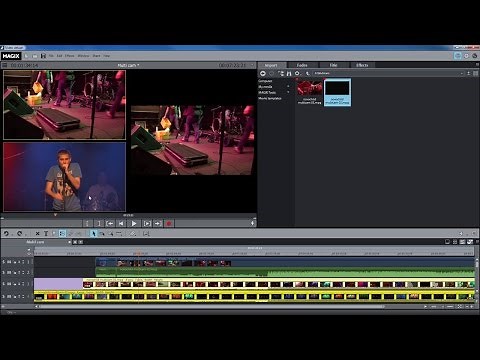480x360 pixels.
Task: Switch to the Title tab
Action: [x=333, y=65]
